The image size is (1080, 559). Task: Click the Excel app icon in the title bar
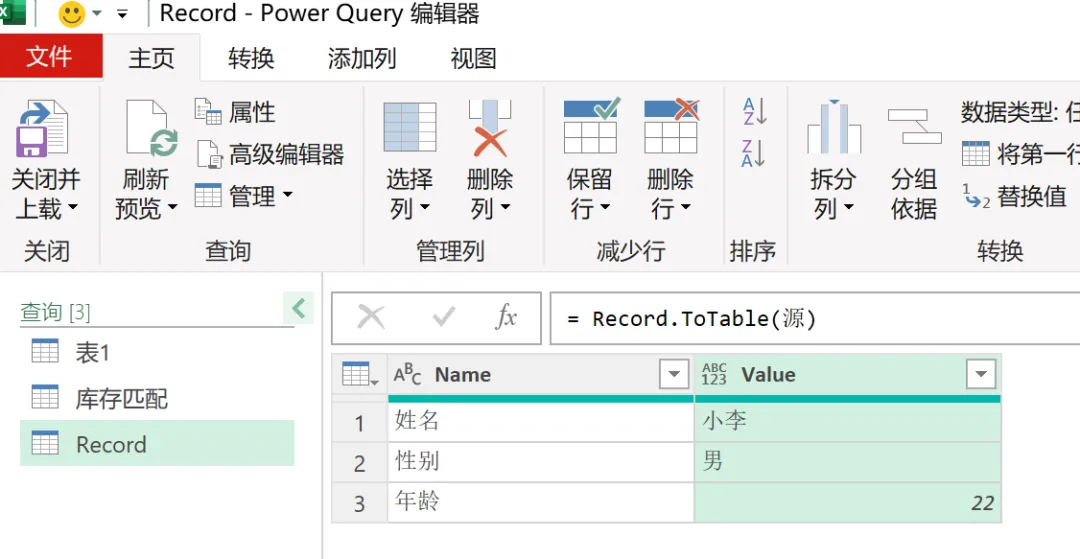point(12,12)
